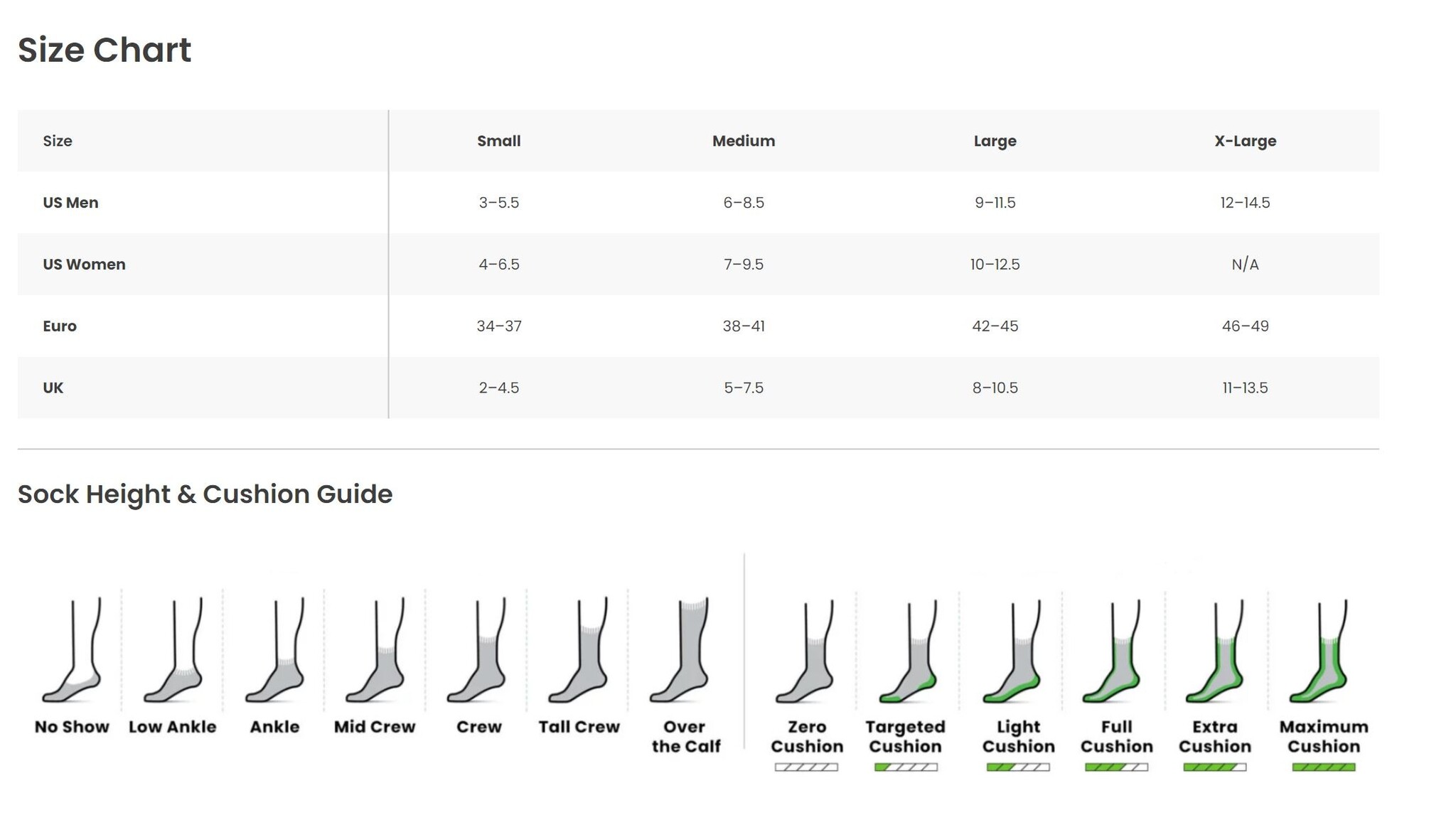Click the Small column header
The image size is (1456, 830).
pos(498,141)
